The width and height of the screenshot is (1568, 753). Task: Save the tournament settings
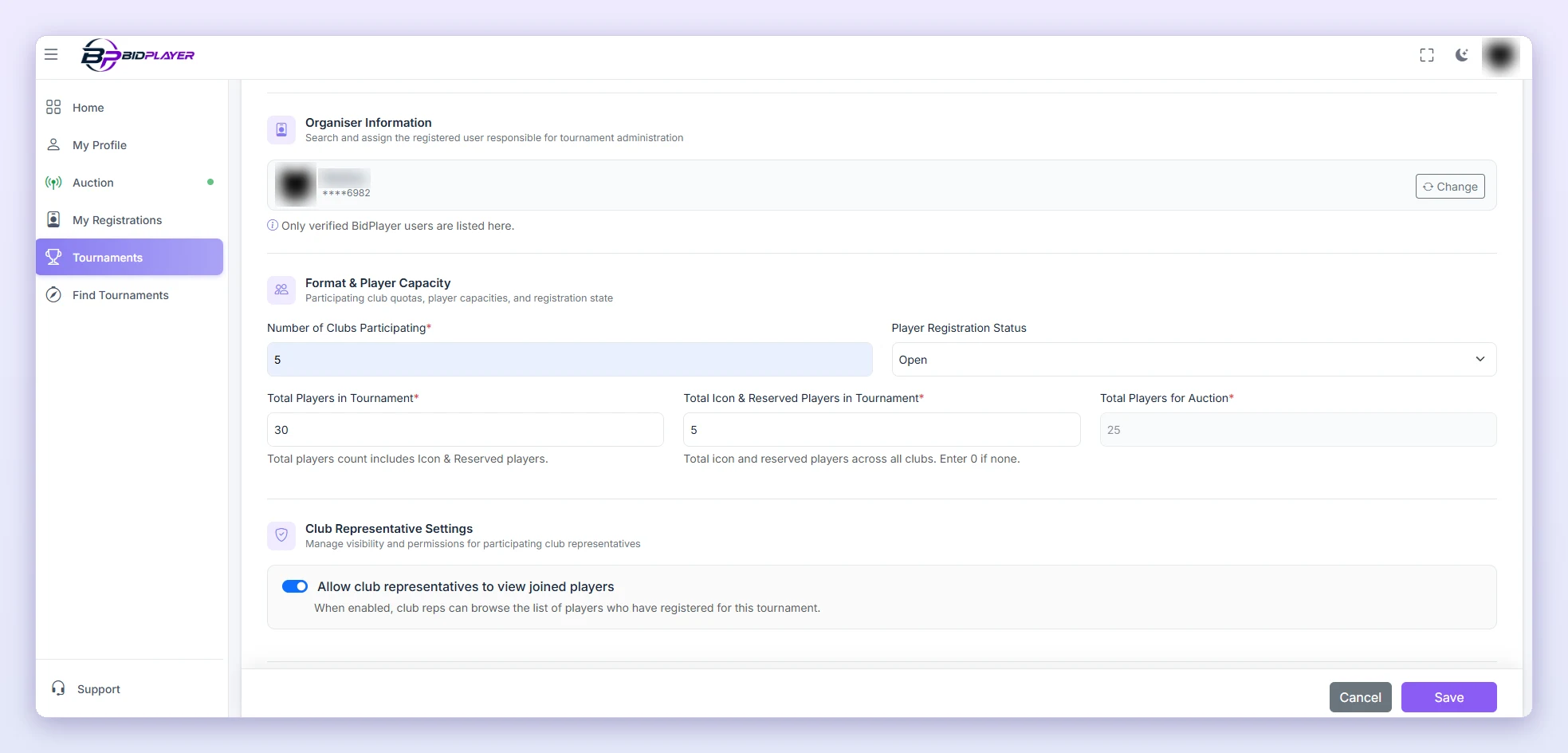coord(1448,697)
